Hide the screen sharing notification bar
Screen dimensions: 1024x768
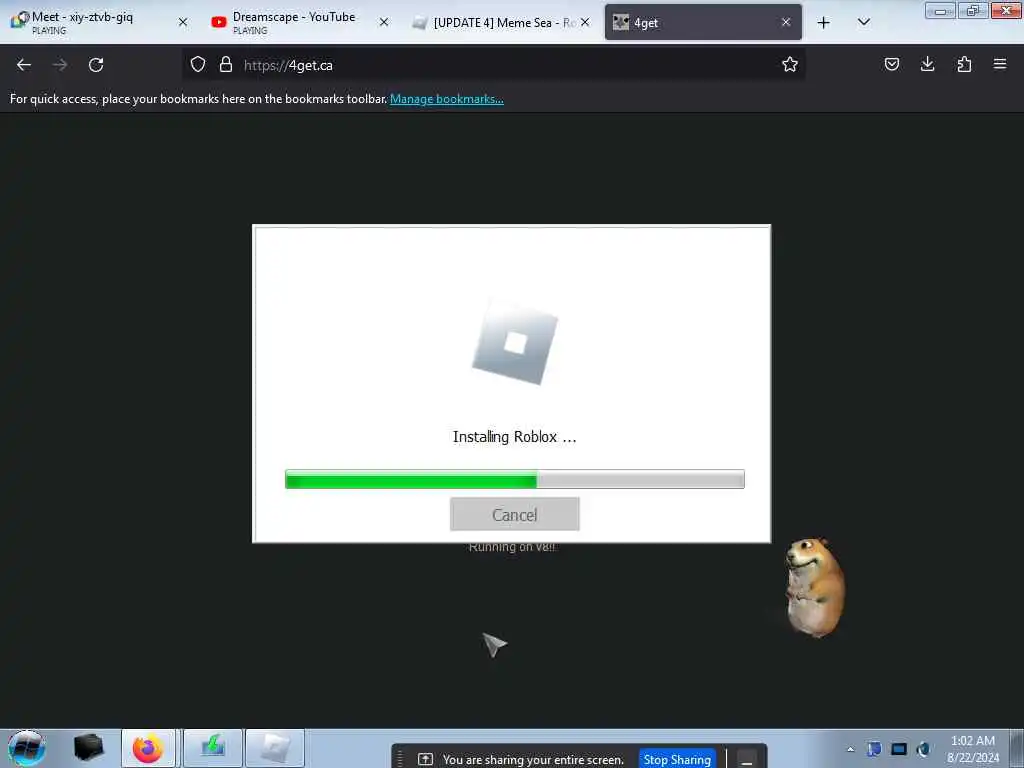click(746, 760)
